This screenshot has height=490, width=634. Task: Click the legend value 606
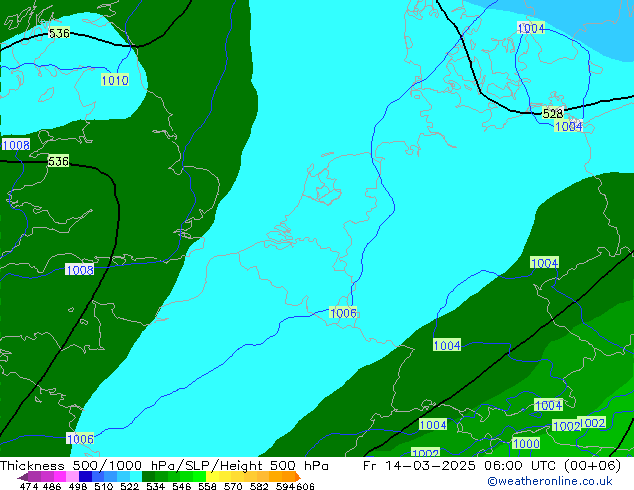(x=305, y=486)
